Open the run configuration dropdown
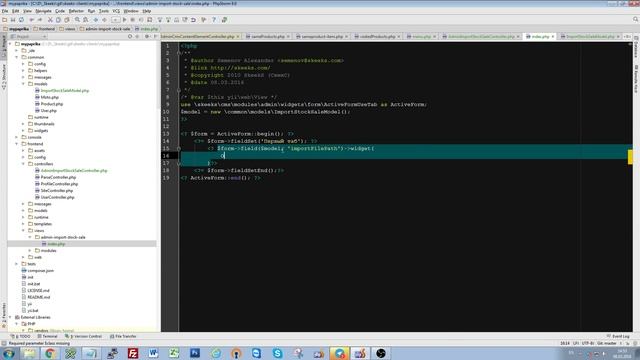 click(x=116, y=20)
